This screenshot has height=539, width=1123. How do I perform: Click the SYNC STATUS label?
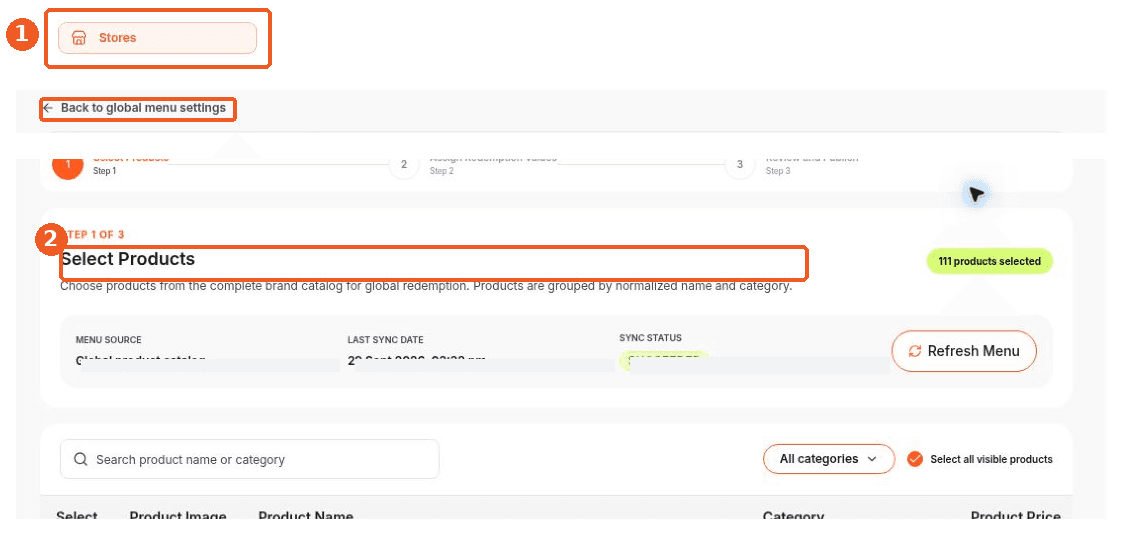tap(650, 338)
